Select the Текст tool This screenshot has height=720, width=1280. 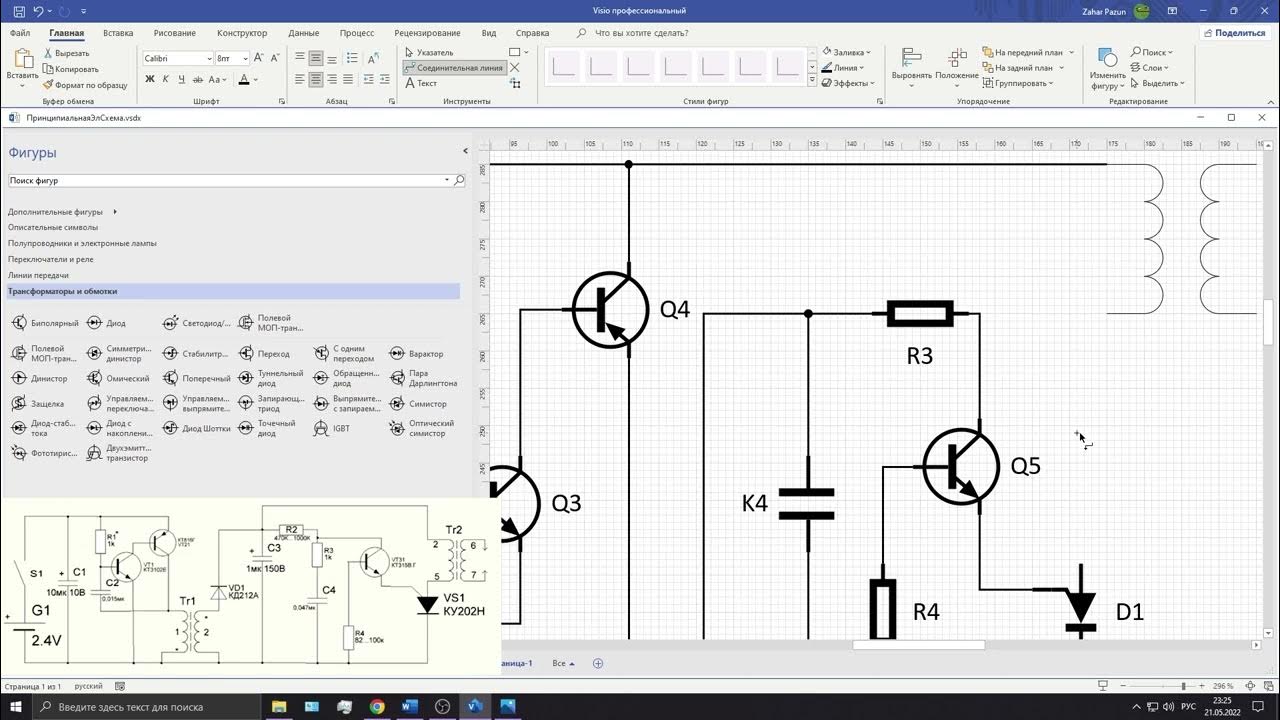pyautogui.click(x=421, y=83)
